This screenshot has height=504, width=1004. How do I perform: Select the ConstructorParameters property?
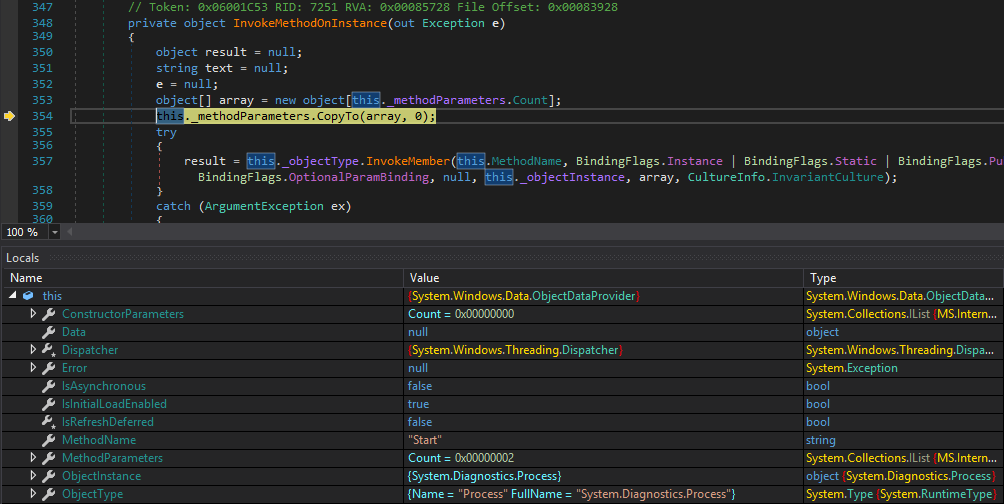coord(122,314)
